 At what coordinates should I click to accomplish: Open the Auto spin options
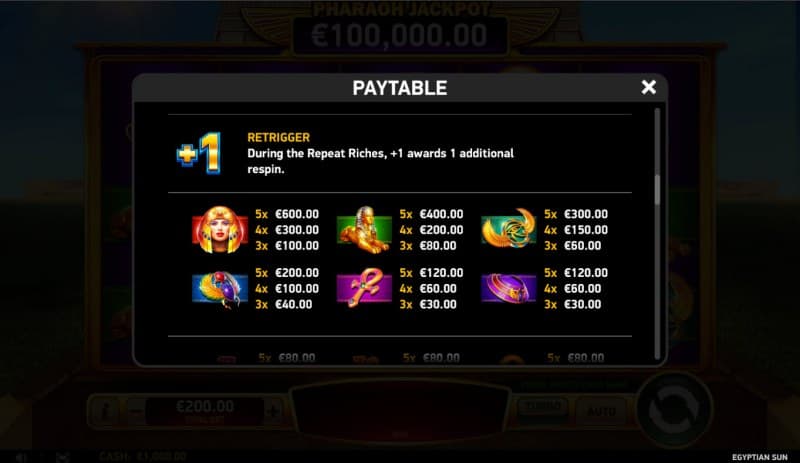601,411
